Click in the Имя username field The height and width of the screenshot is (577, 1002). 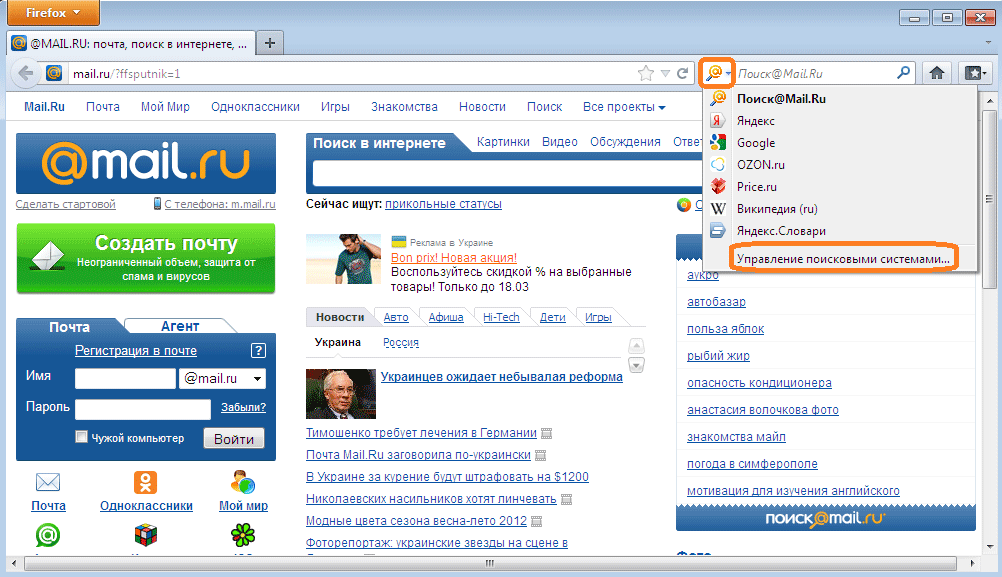(x=125, y=378)
